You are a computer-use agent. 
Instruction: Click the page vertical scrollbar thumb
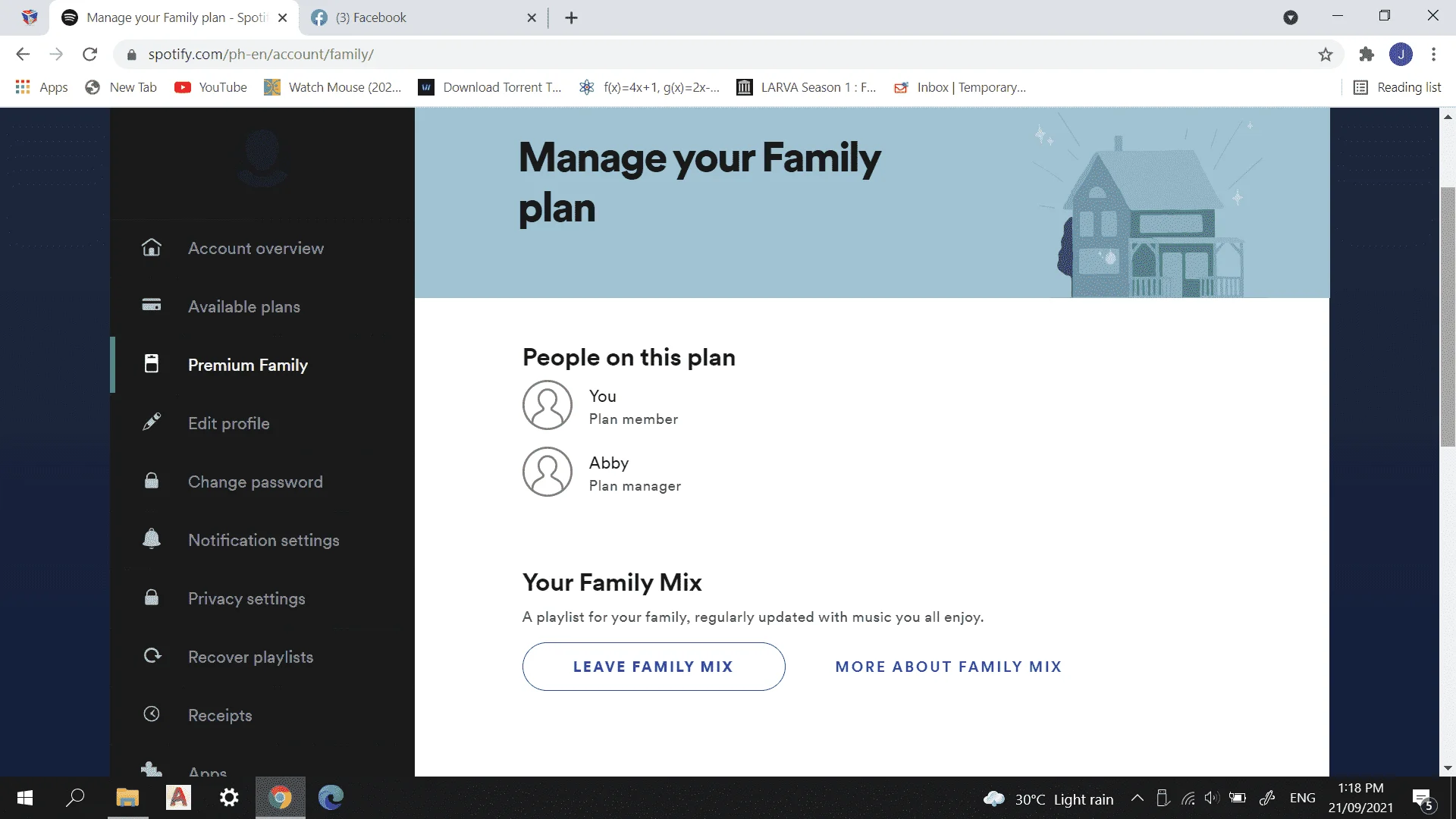(1448, 316)
